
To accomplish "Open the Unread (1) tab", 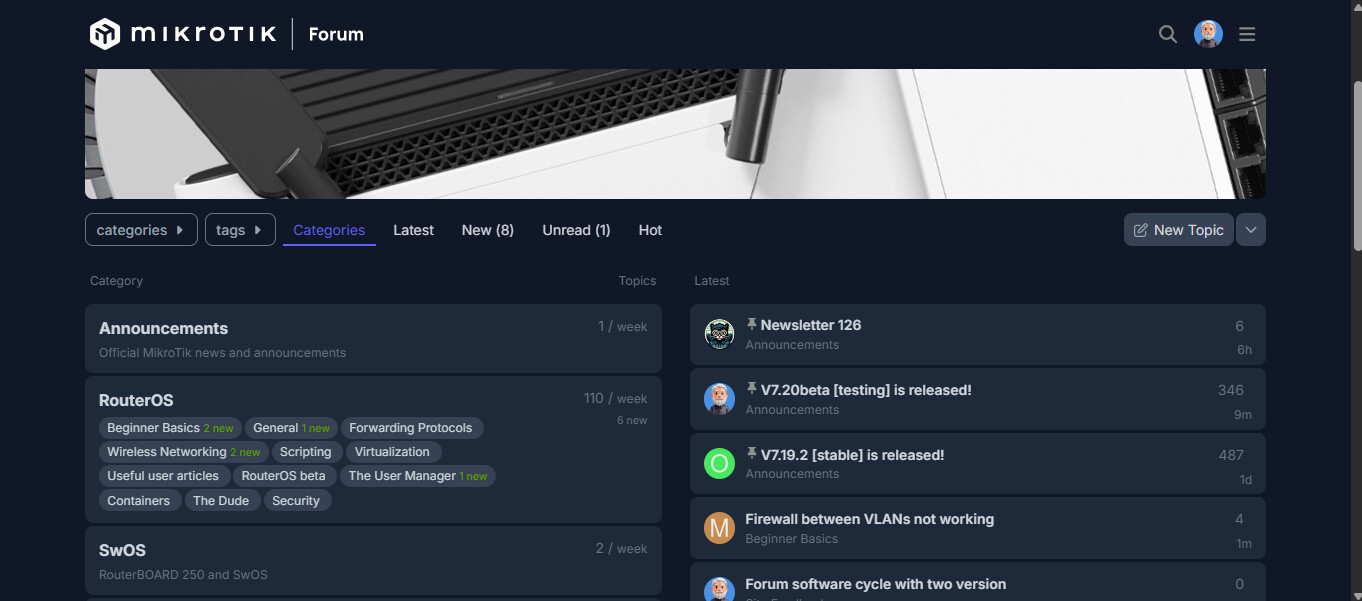I will pyautogui.click(x=576, y=230).
